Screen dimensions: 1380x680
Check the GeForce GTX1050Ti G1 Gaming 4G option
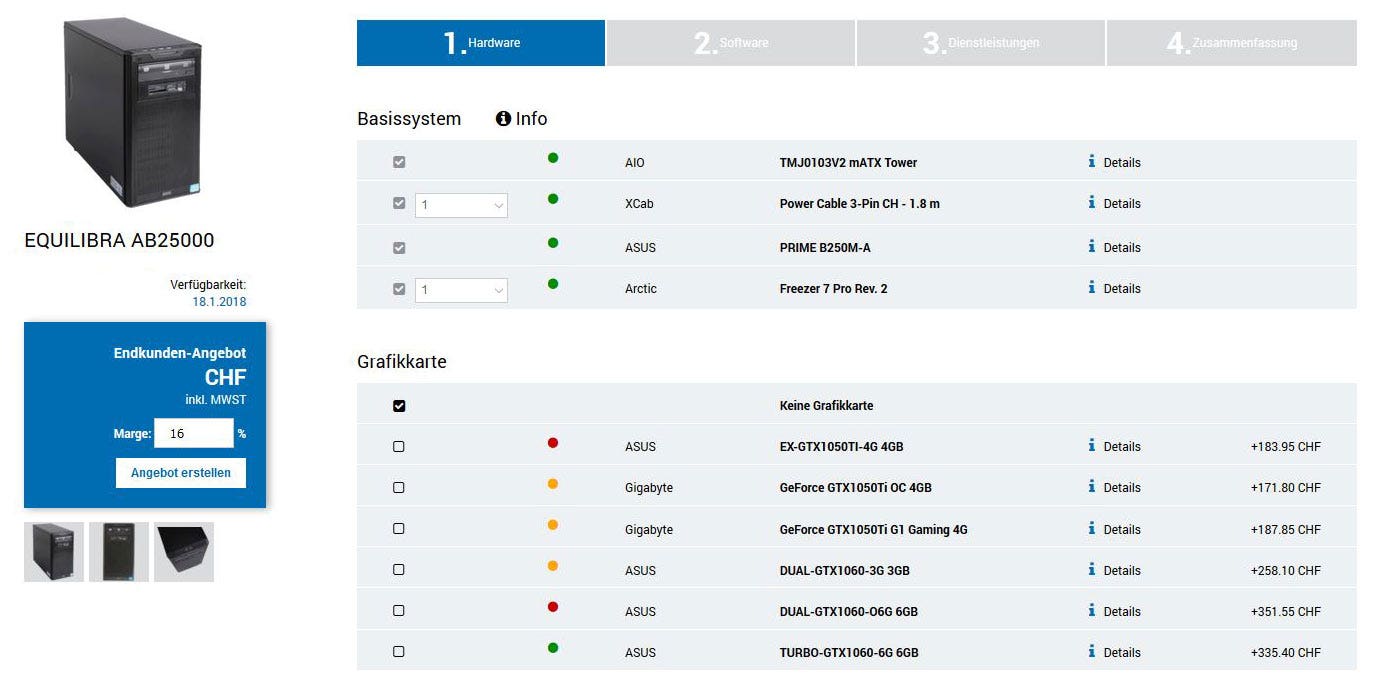(399, 529)
